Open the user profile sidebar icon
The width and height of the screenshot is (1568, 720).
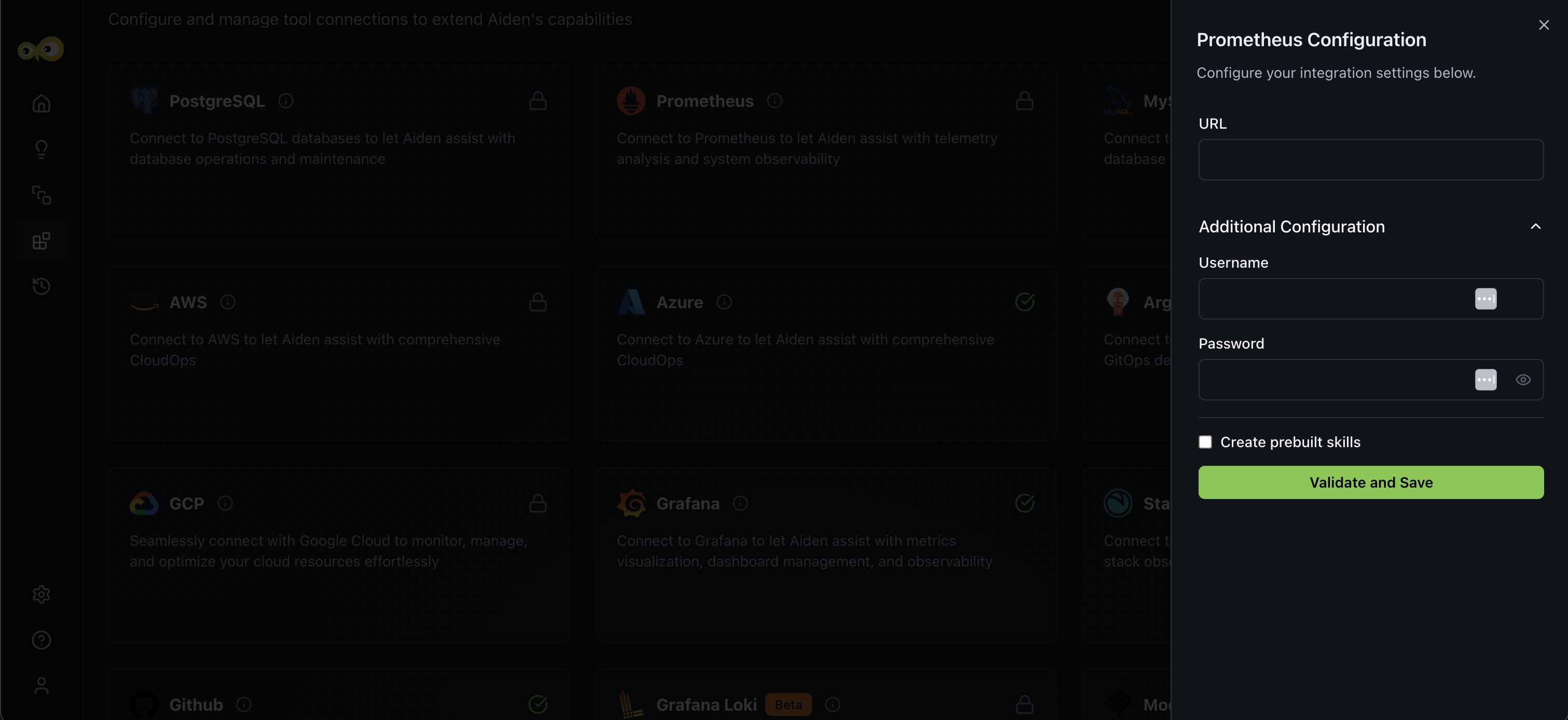click(x=42, y=686)
